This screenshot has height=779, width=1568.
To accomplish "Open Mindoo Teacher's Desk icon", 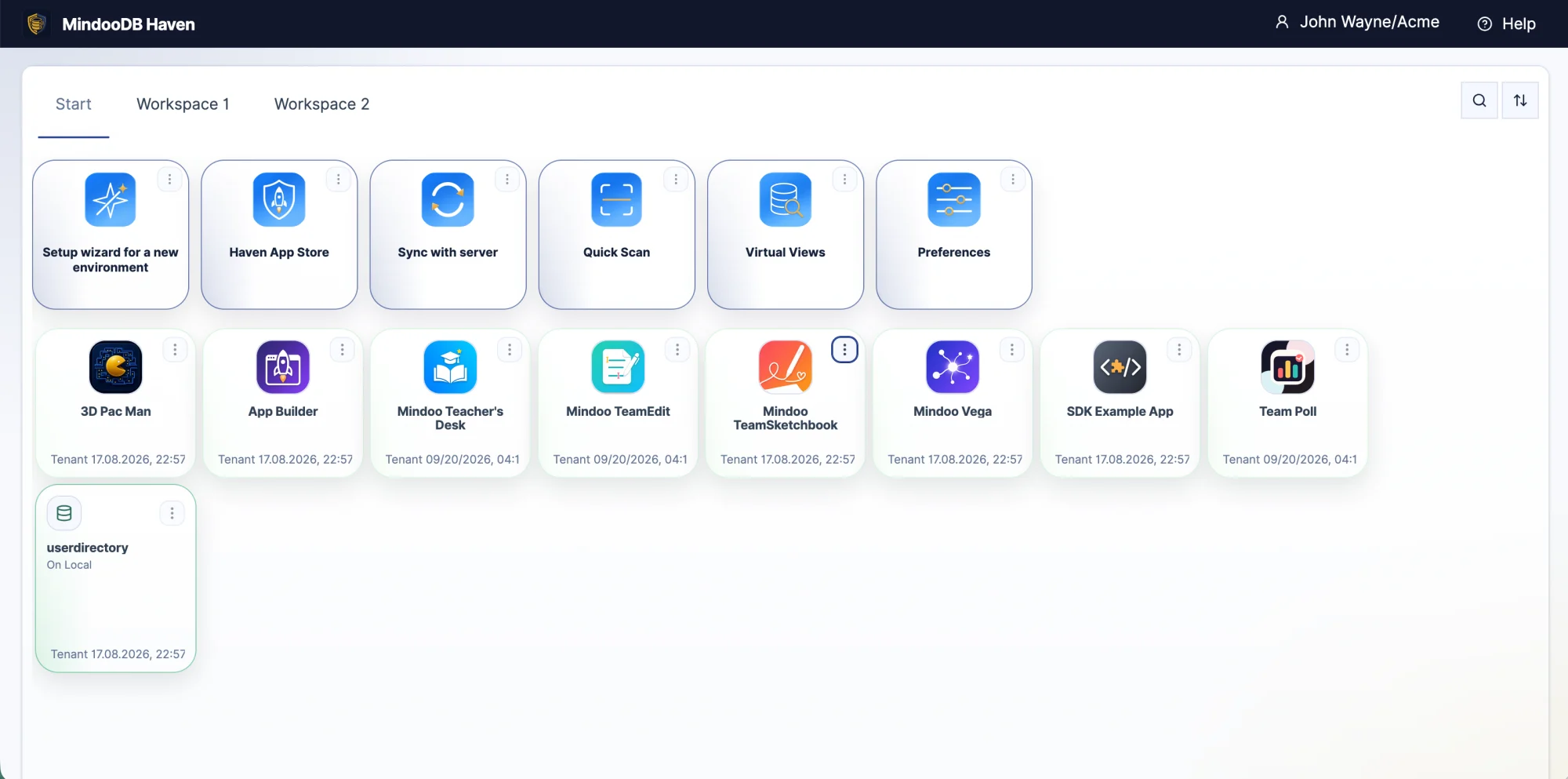I will click(x=450, y=366).
